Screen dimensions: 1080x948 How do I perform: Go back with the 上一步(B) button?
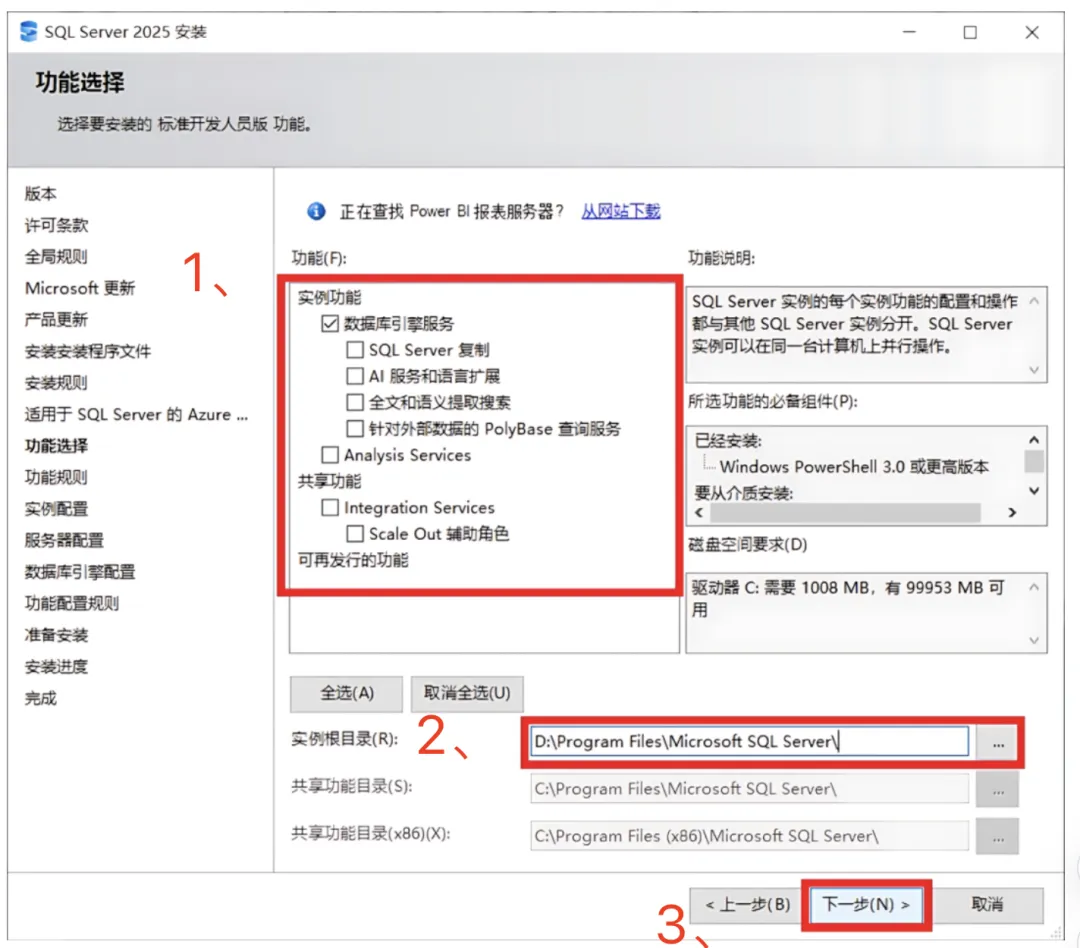(747, 905)
